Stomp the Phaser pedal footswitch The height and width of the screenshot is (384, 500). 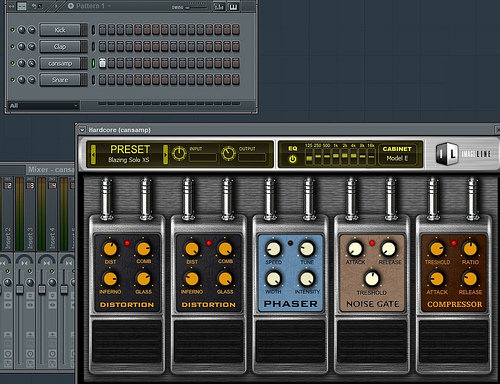click(x=290, y=342)
